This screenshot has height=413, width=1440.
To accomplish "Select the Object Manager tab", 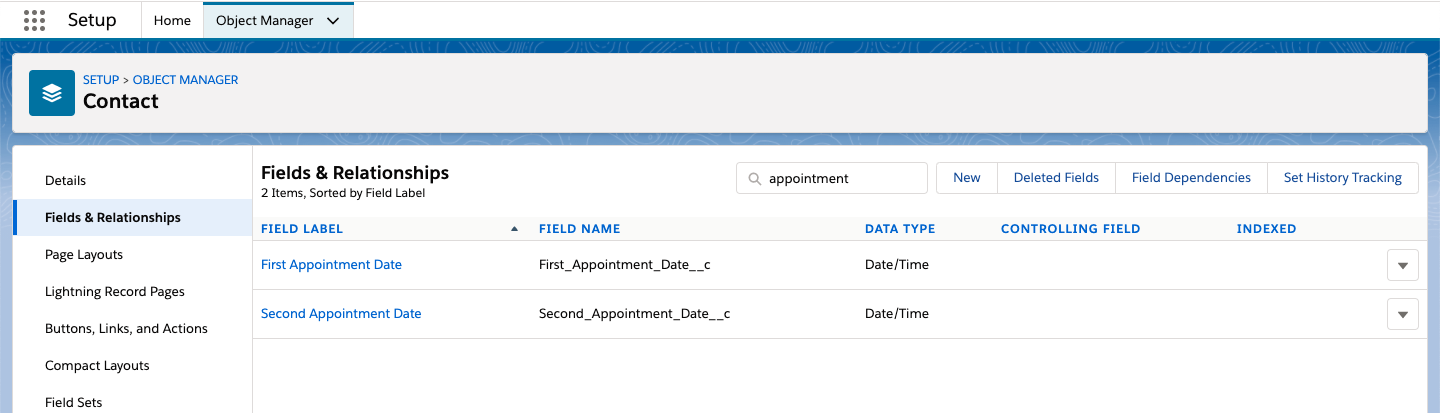I will (x=278, y=20).
